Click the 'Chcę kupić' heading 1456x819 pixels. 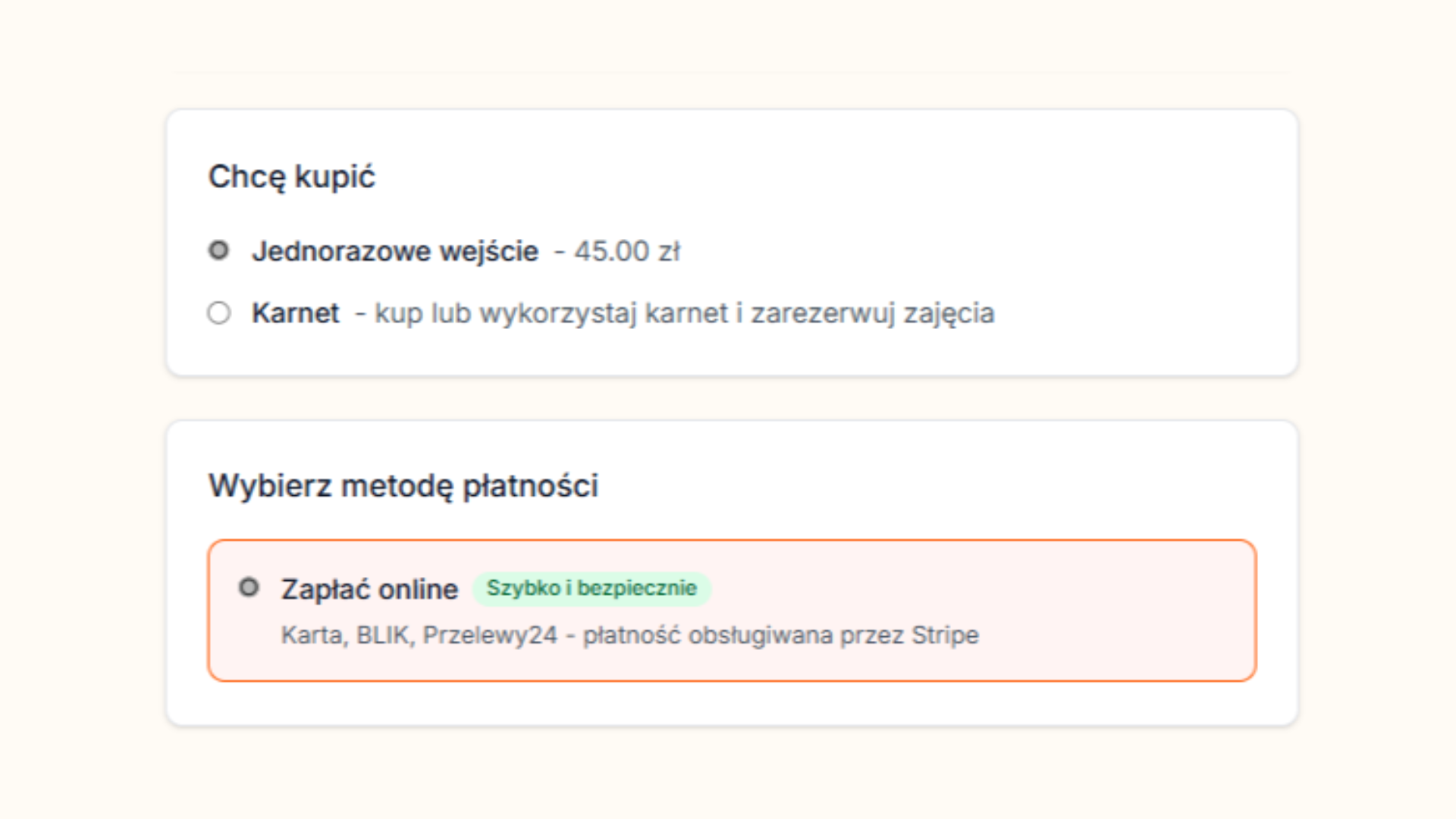(x=291, y=177)
